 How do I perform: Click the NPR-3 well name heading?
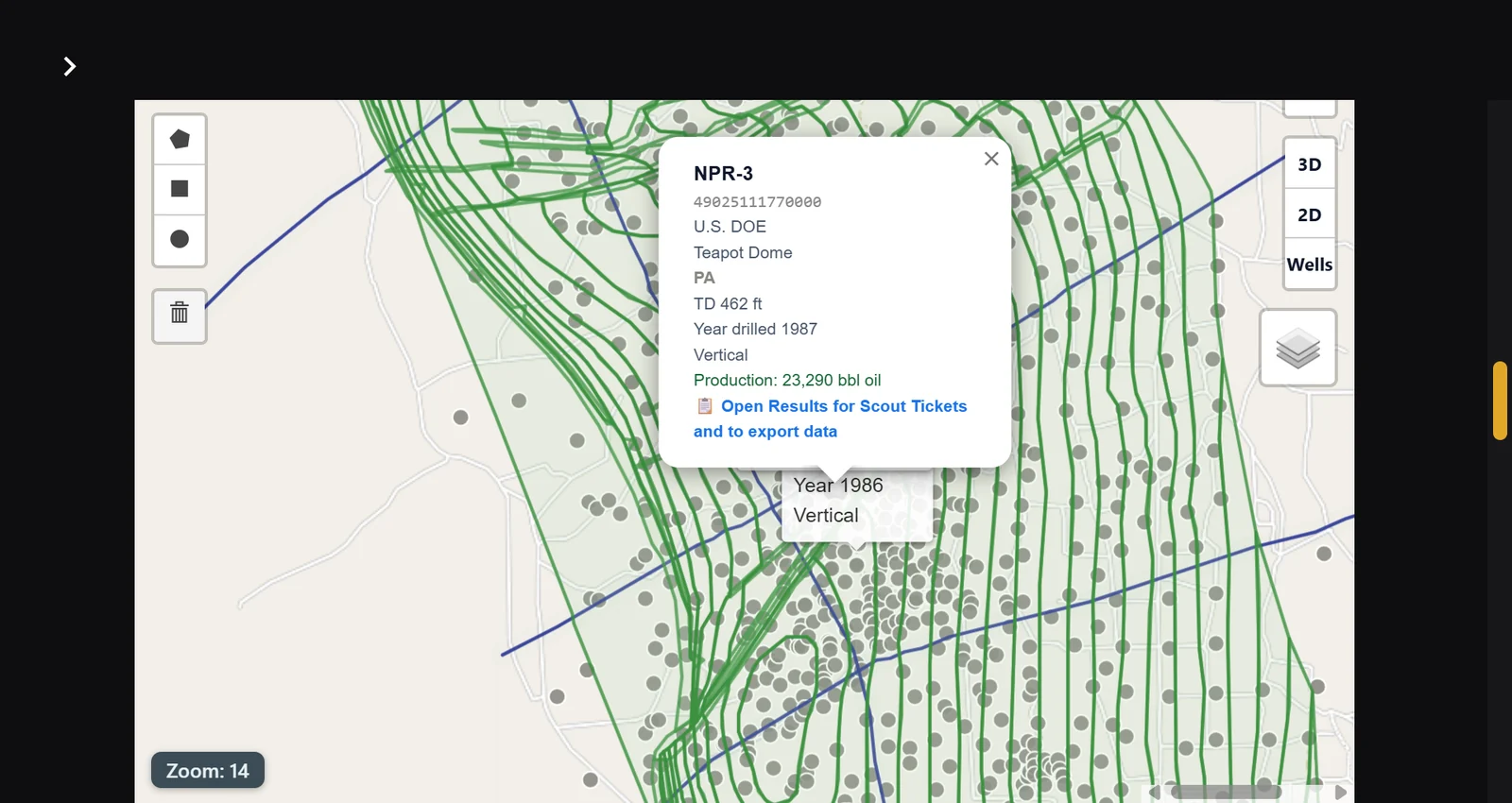click(723, 174)
